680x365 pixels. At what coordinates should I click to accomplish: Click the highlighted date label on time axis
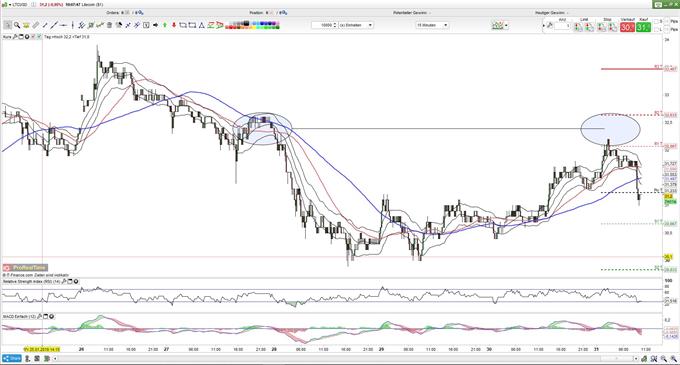click(42, 349)
